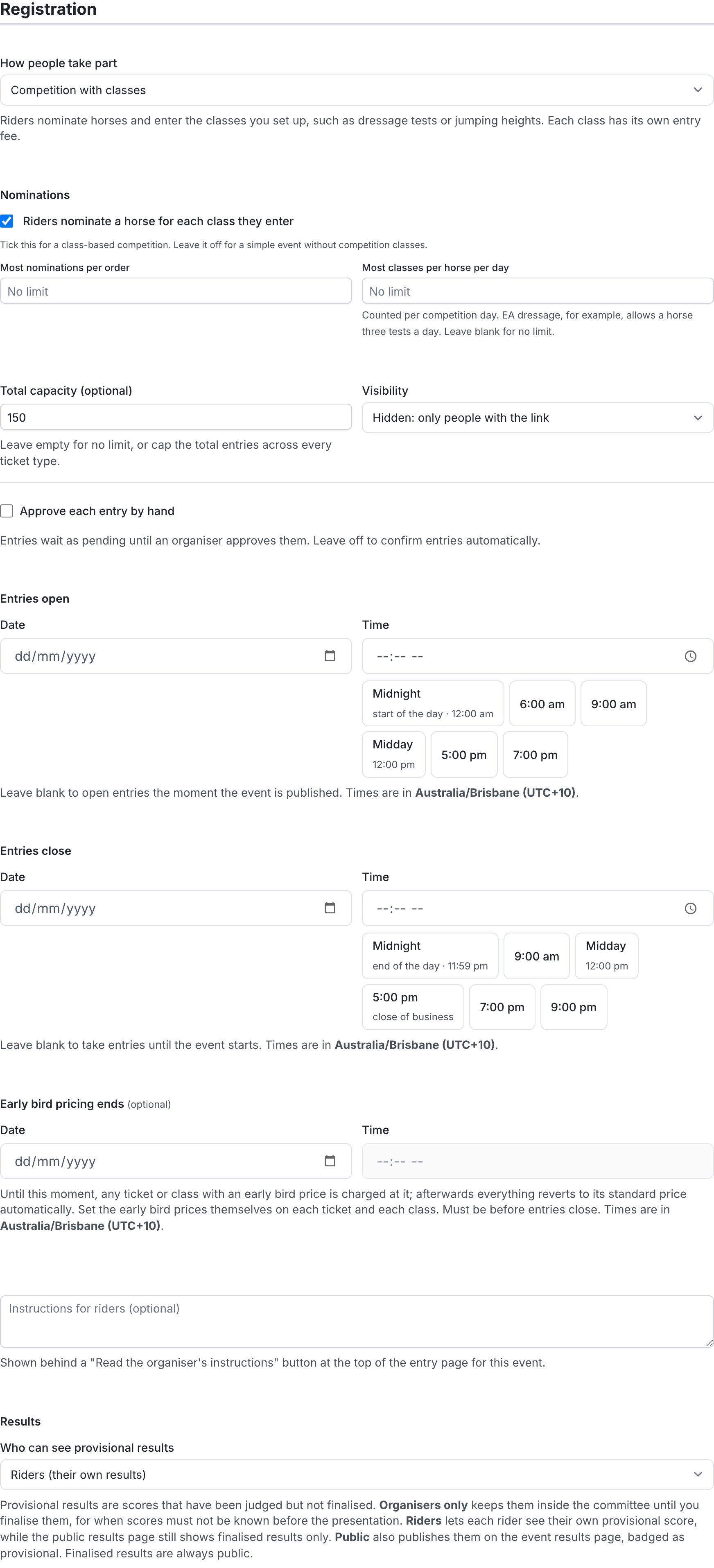This screenshot has width=714, height=1568.
Task: Choose 9:00 am entries open preset
Action: (613, 703)
